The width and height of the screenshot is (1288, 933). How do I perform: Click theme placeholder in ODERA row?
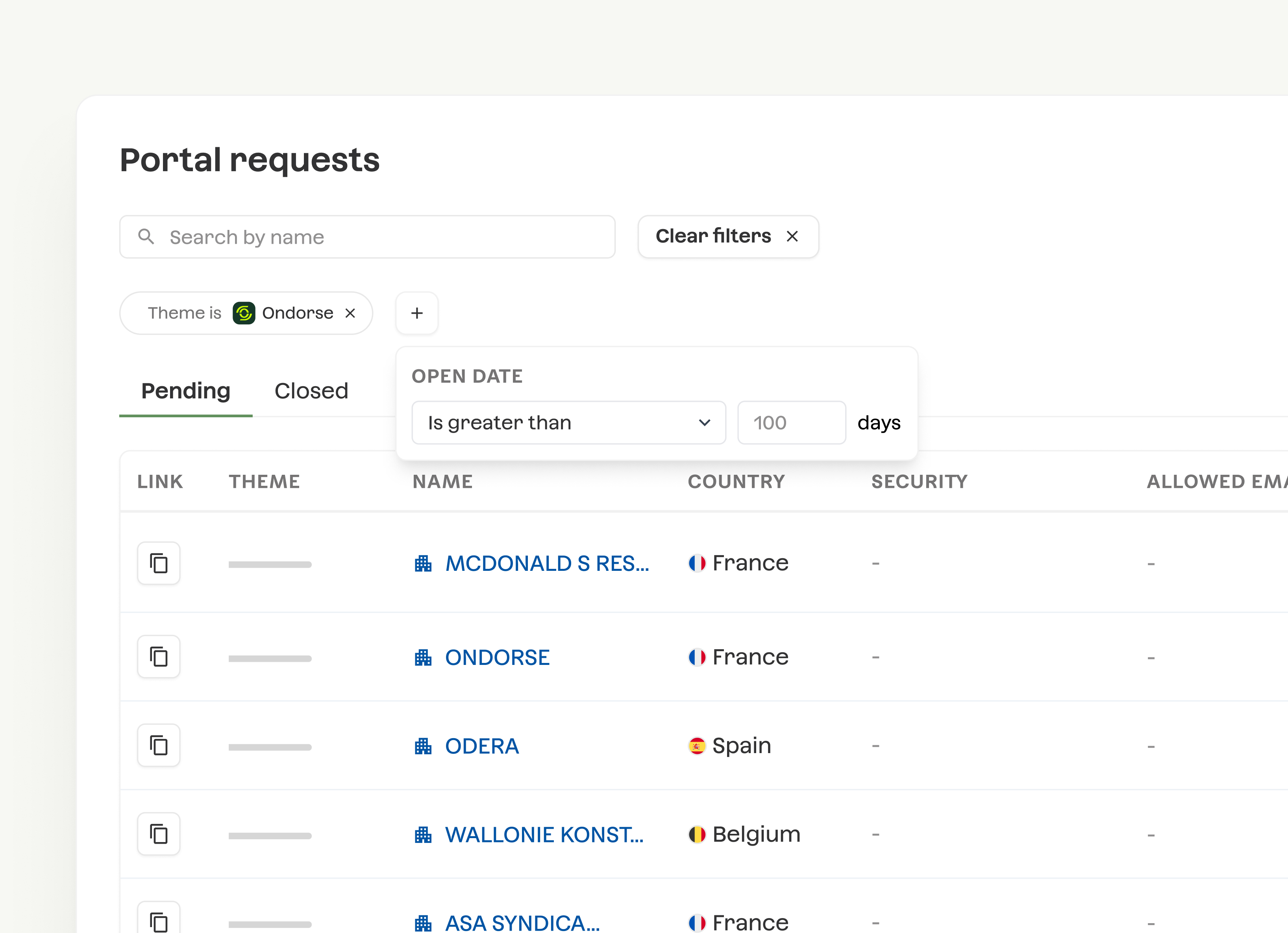270,747
